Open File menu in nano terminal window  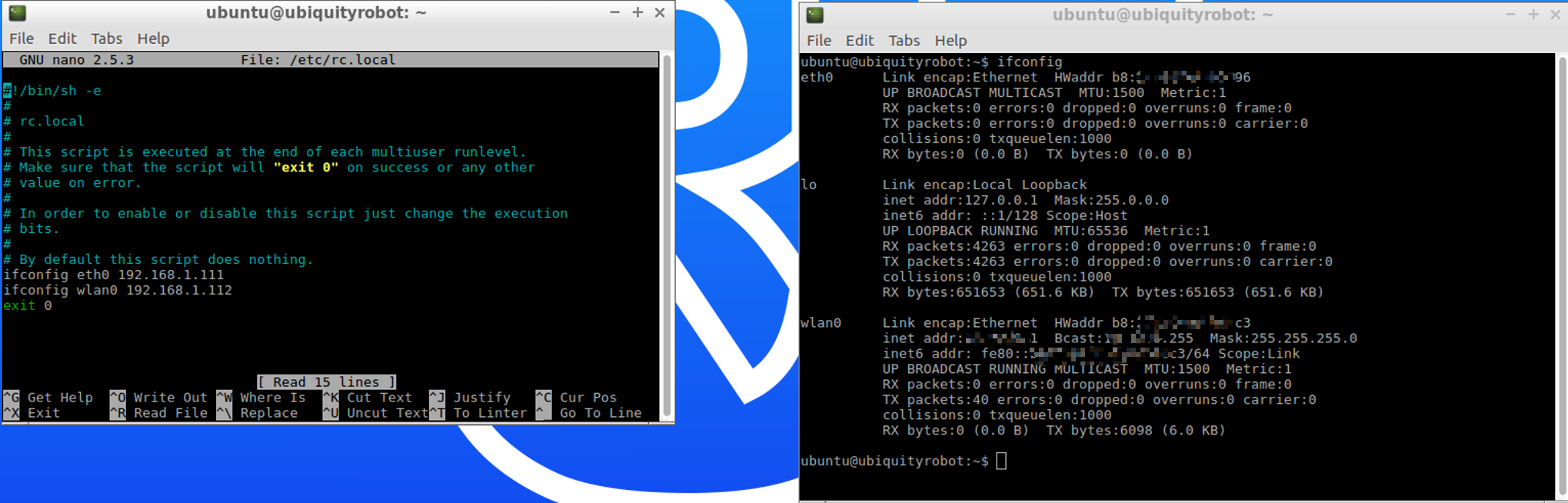(22, 38)
